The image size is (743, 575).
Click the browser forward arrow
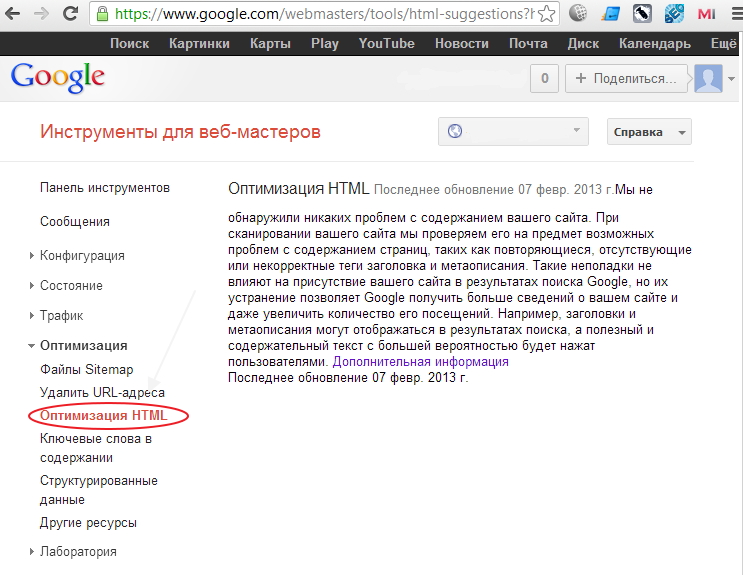pyautogui.click(x=42, y=14)
